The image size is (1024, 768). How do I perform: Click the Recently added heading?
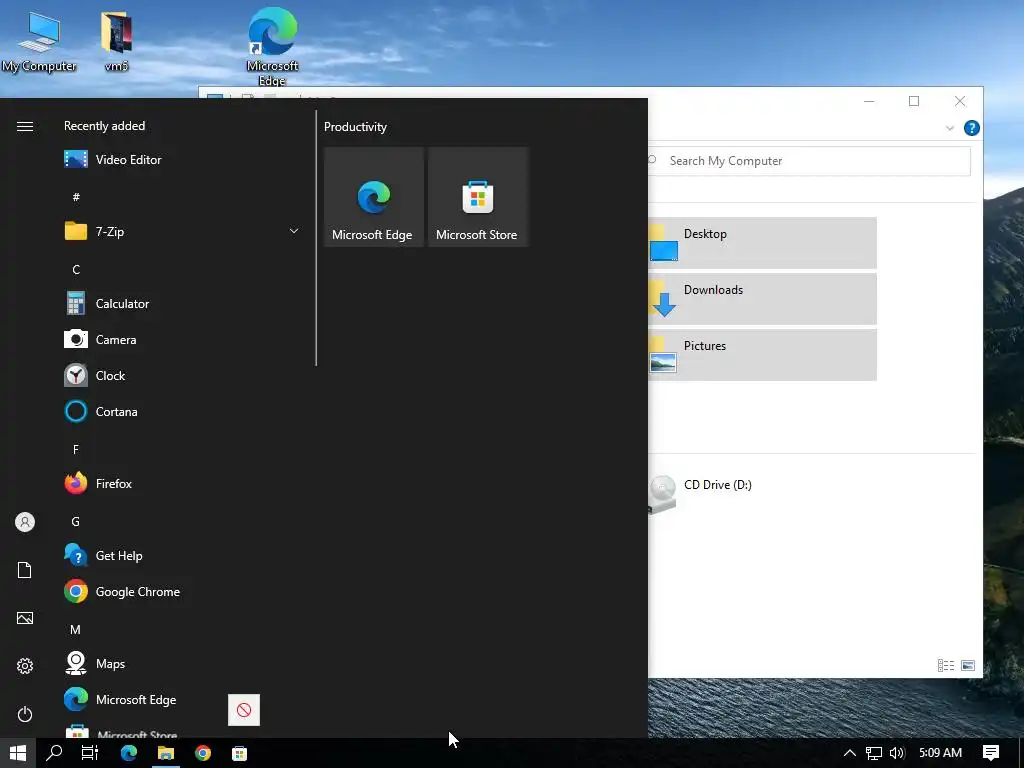click(104, 126)
